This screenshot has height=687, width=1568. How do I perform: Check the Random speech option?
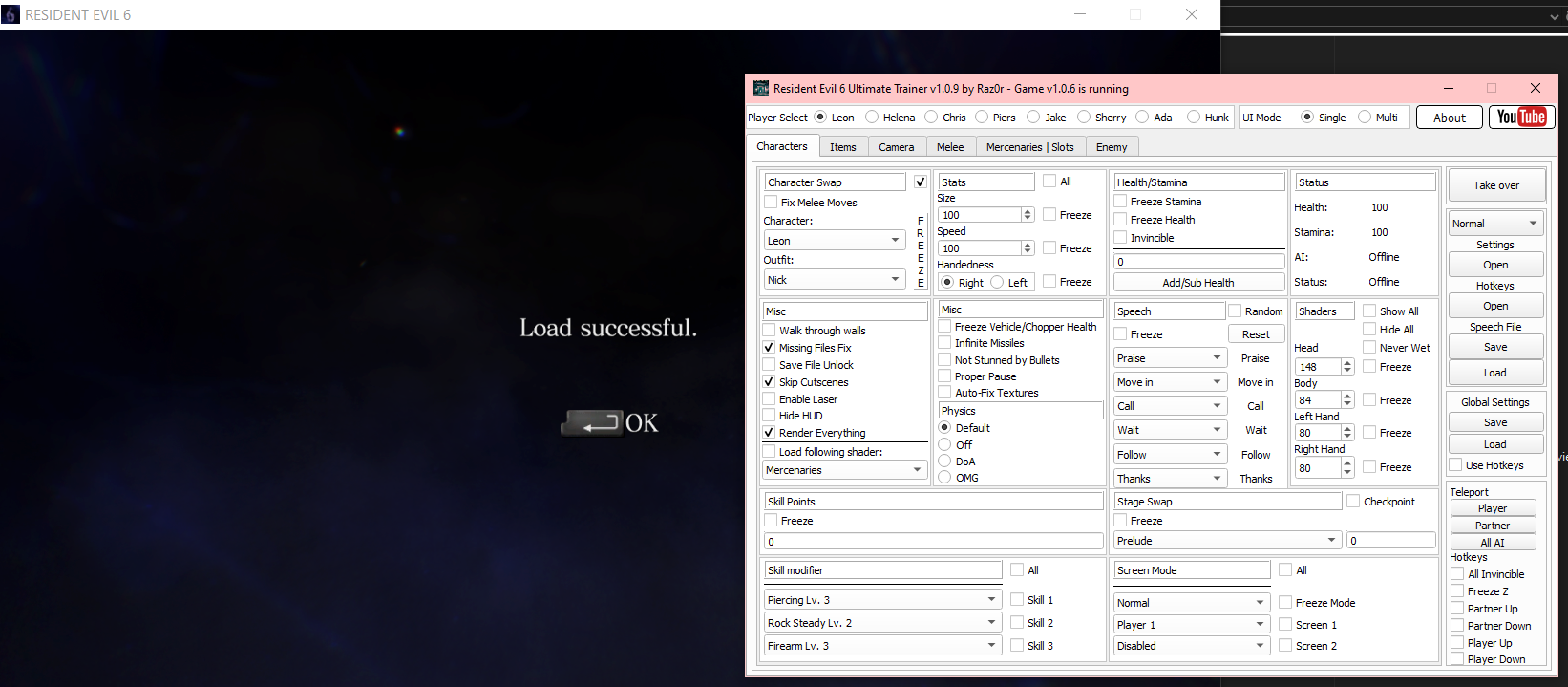[1235, 311]
